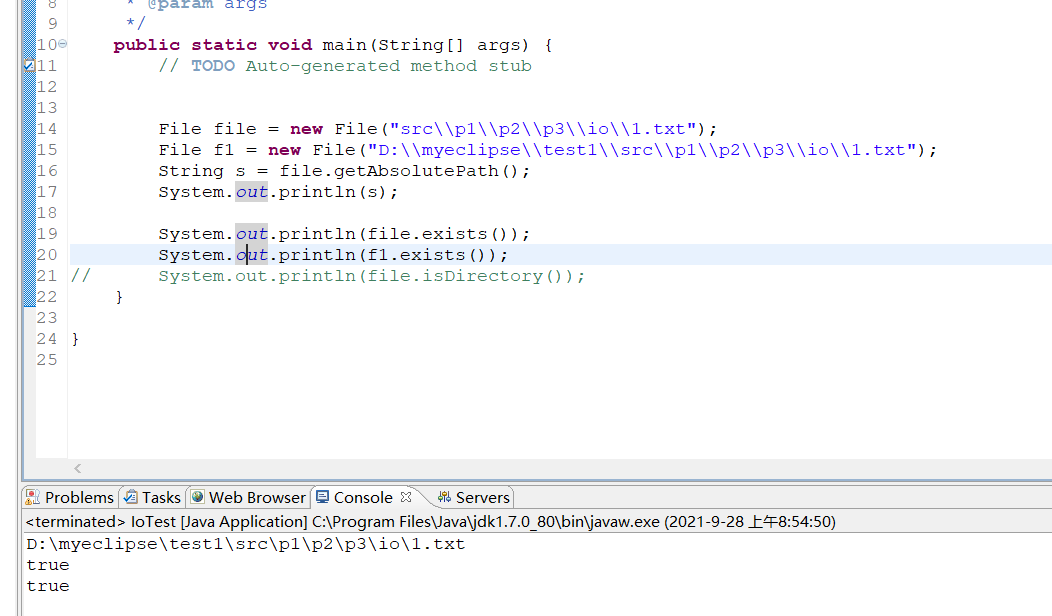The height and width of the screenshot is (616, 1052).
Task: Collapse the main method with its fold control
Action: (x=61, y=44)
